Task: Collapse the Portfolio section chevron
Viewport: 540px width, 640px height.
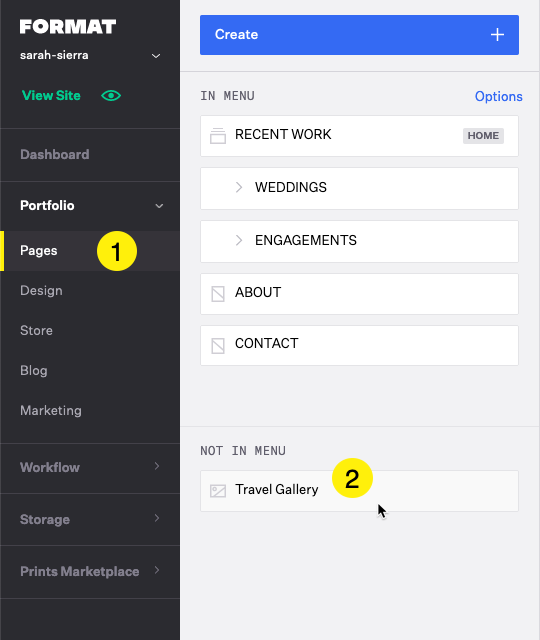Action: [x=159, y=206]
